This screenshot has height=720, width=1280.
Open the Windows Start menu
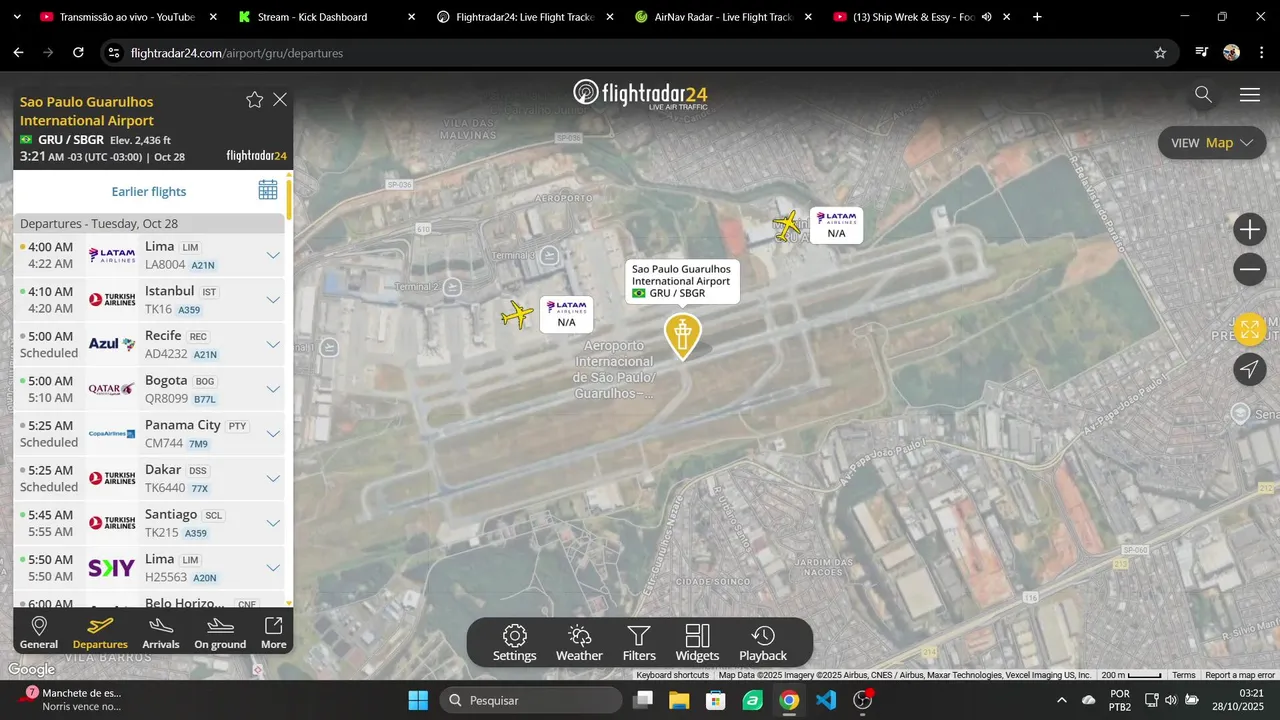(418, 700)
